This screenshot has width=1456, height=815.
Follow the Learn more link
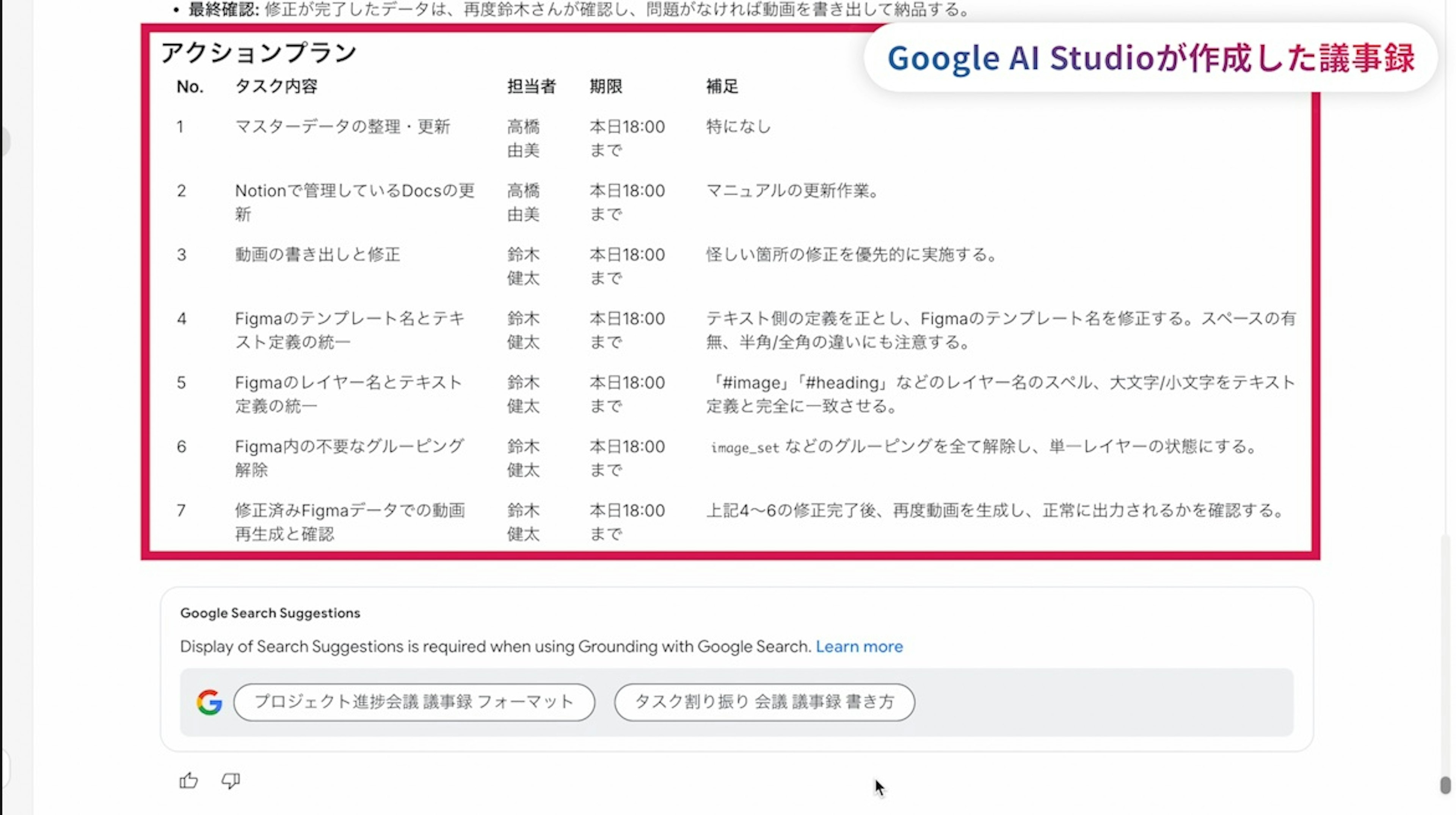pos(859,647)
